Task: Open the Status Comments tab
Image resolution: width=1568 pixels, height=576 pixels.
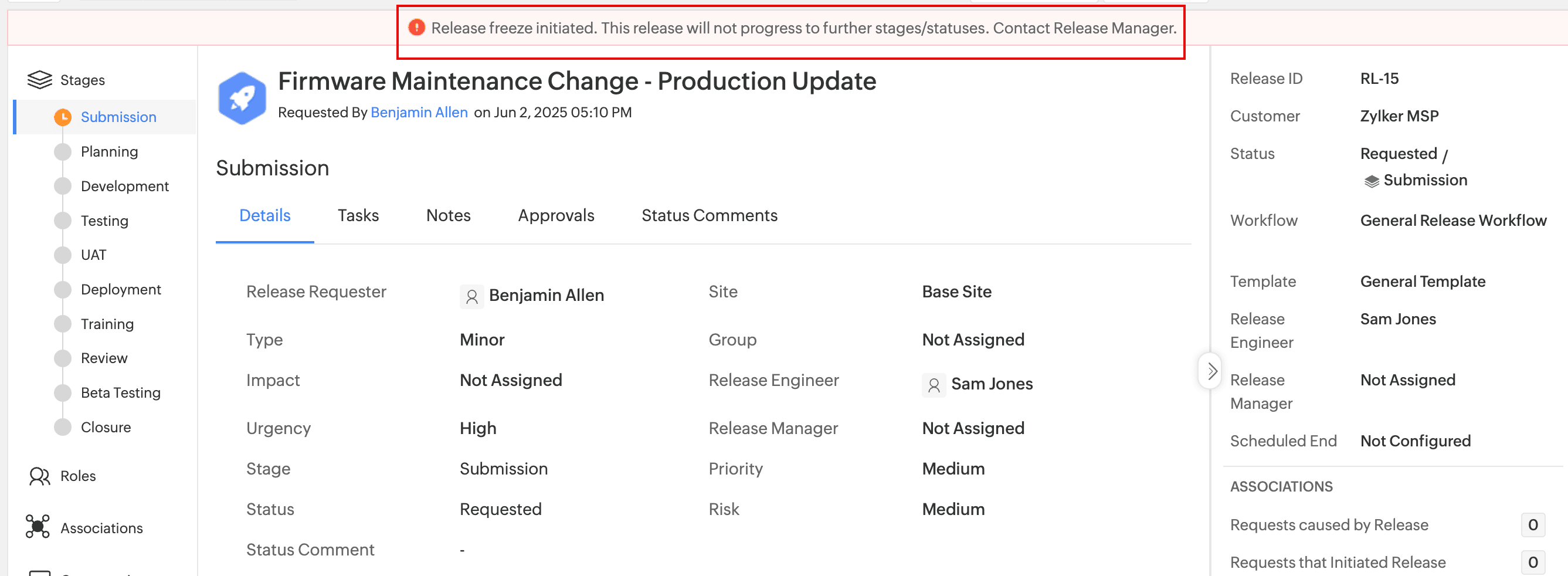Action: 709,215
